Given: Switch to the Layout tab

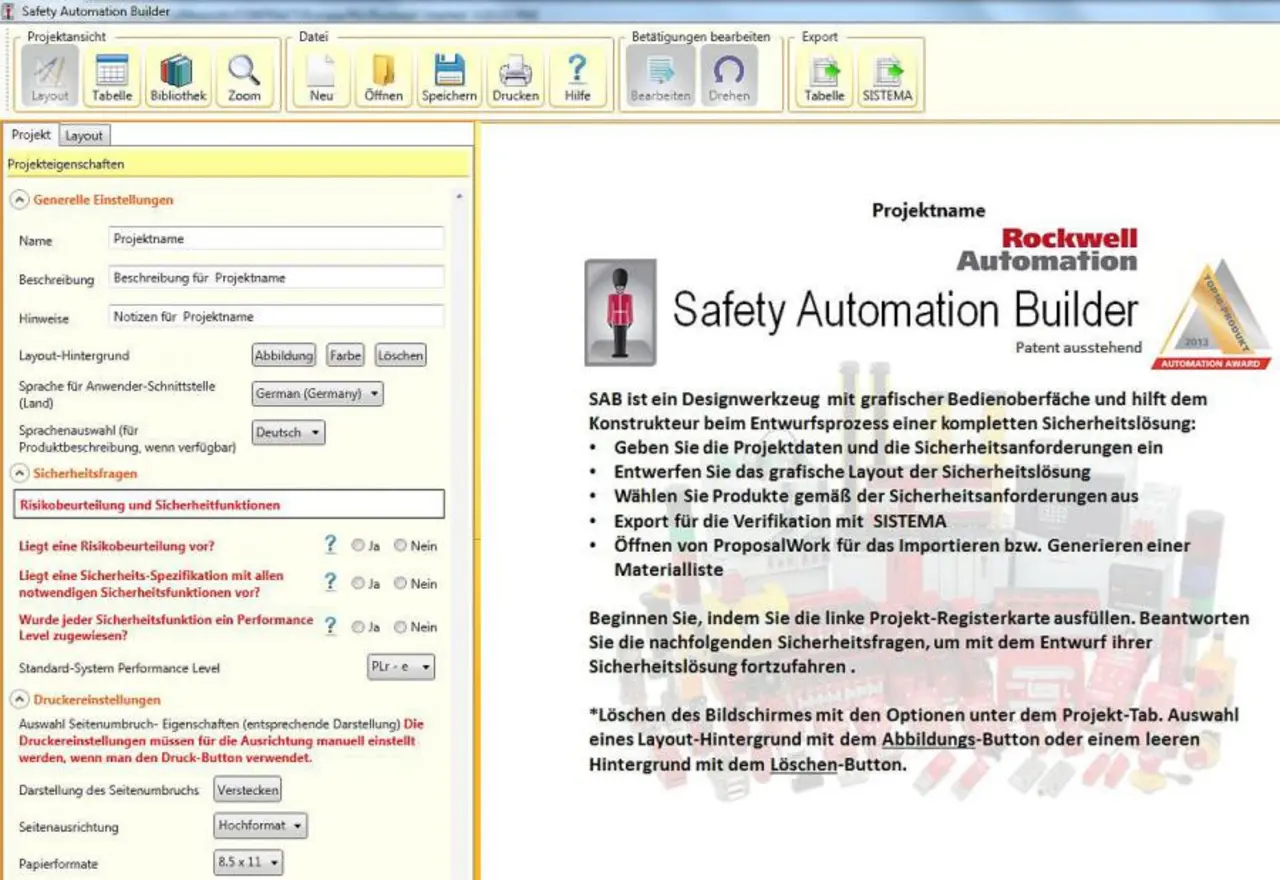Looking at the screenshot, I should [84, 136].
